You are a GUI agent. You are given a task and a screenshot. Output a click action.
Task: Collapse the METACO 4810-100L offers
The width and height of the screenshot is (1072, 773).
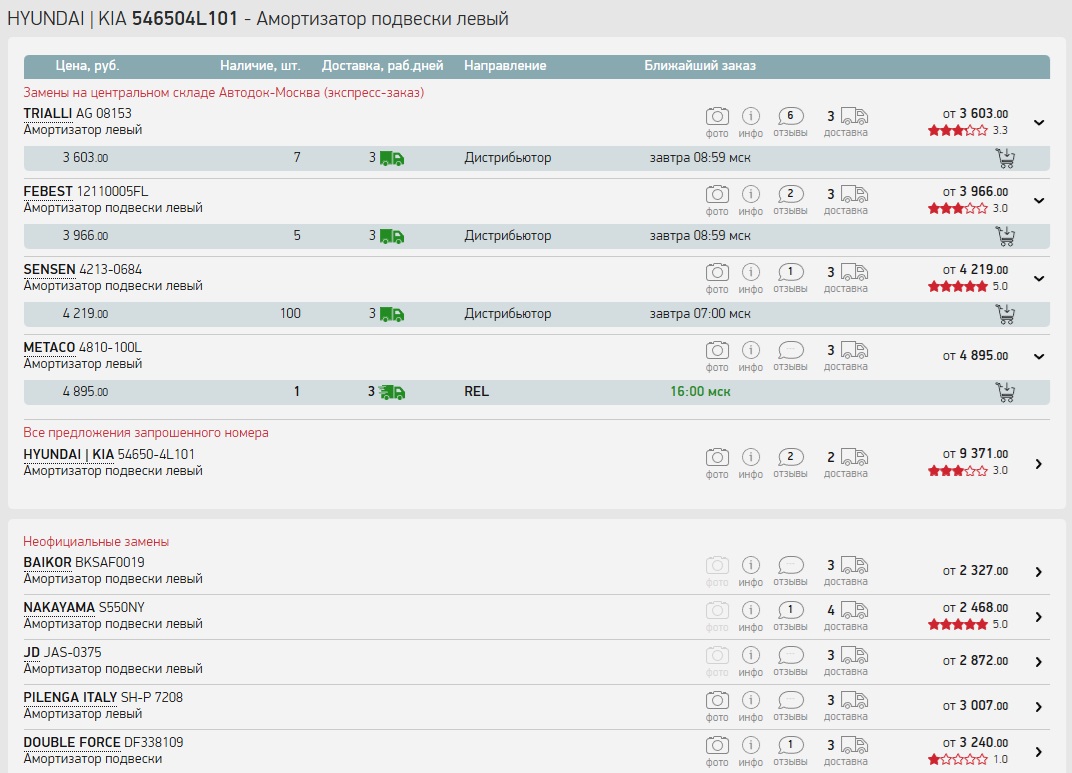1039,357
